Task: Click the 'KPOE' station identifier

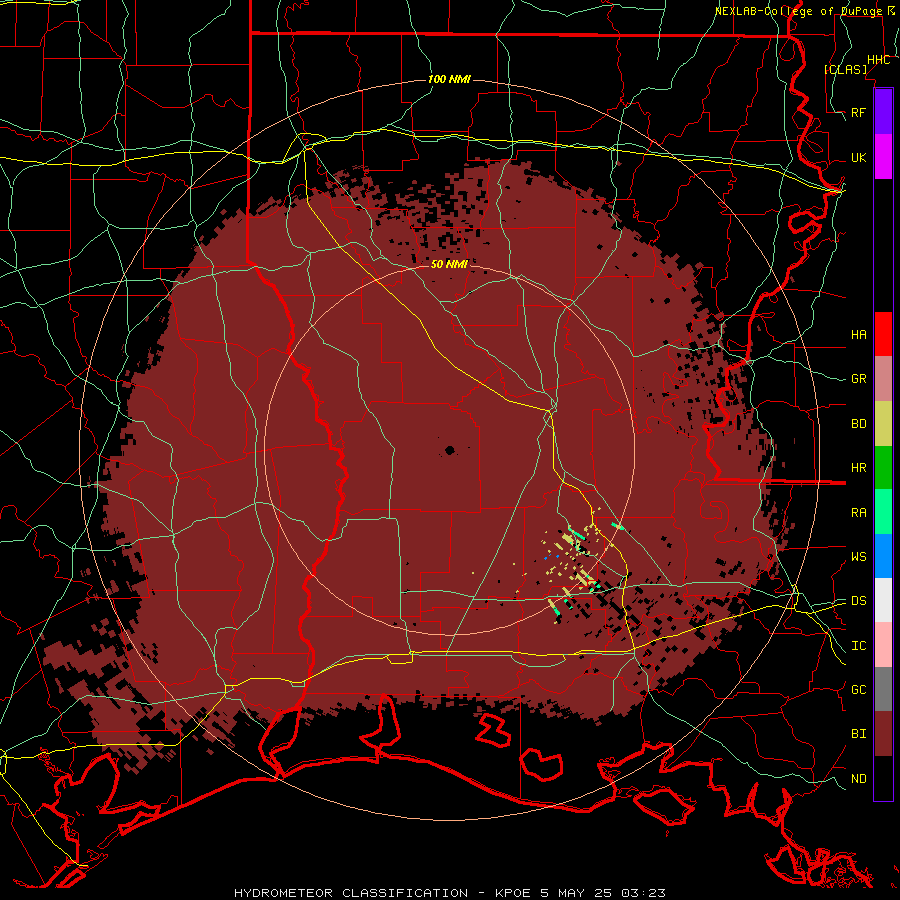Action: coord(512,893)
